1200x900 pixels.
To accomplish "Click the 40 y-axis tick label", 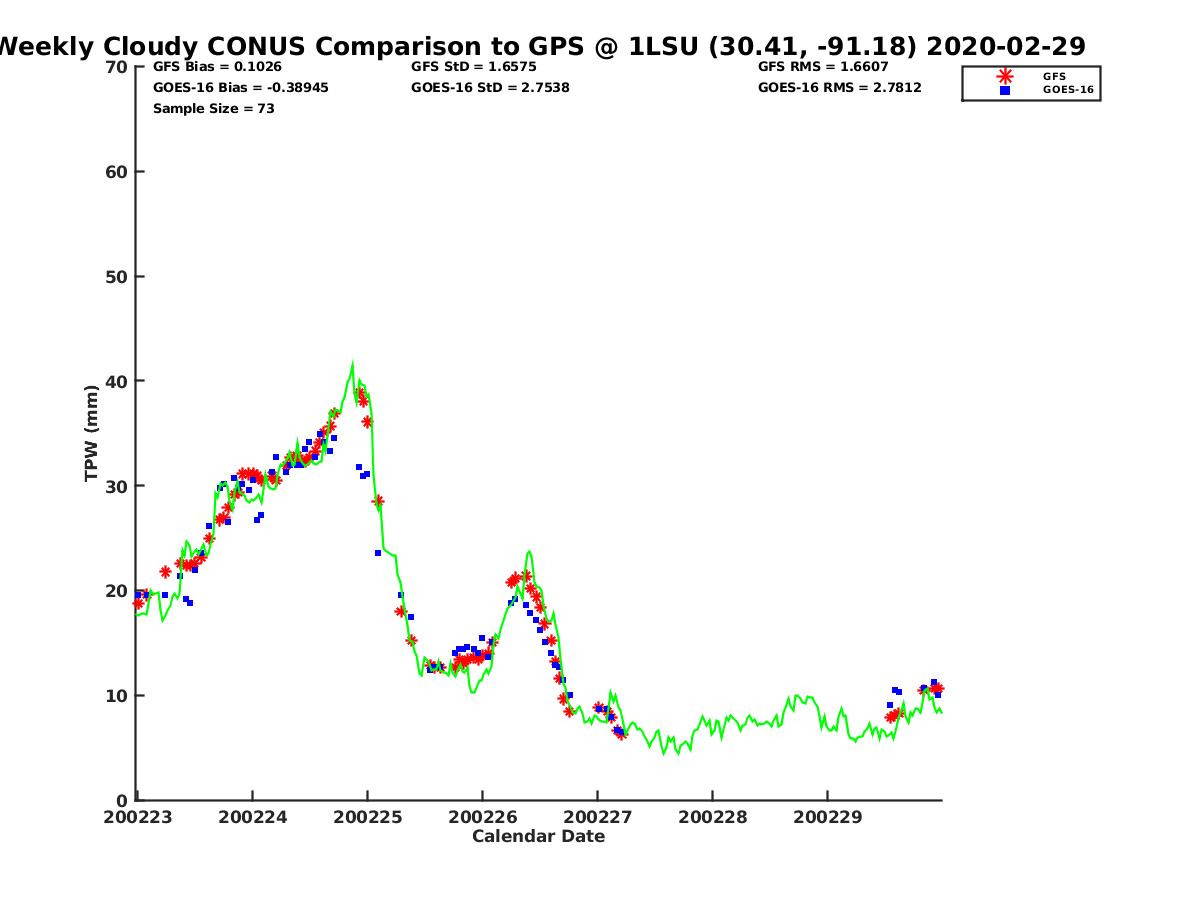I will tap(116, 381).
